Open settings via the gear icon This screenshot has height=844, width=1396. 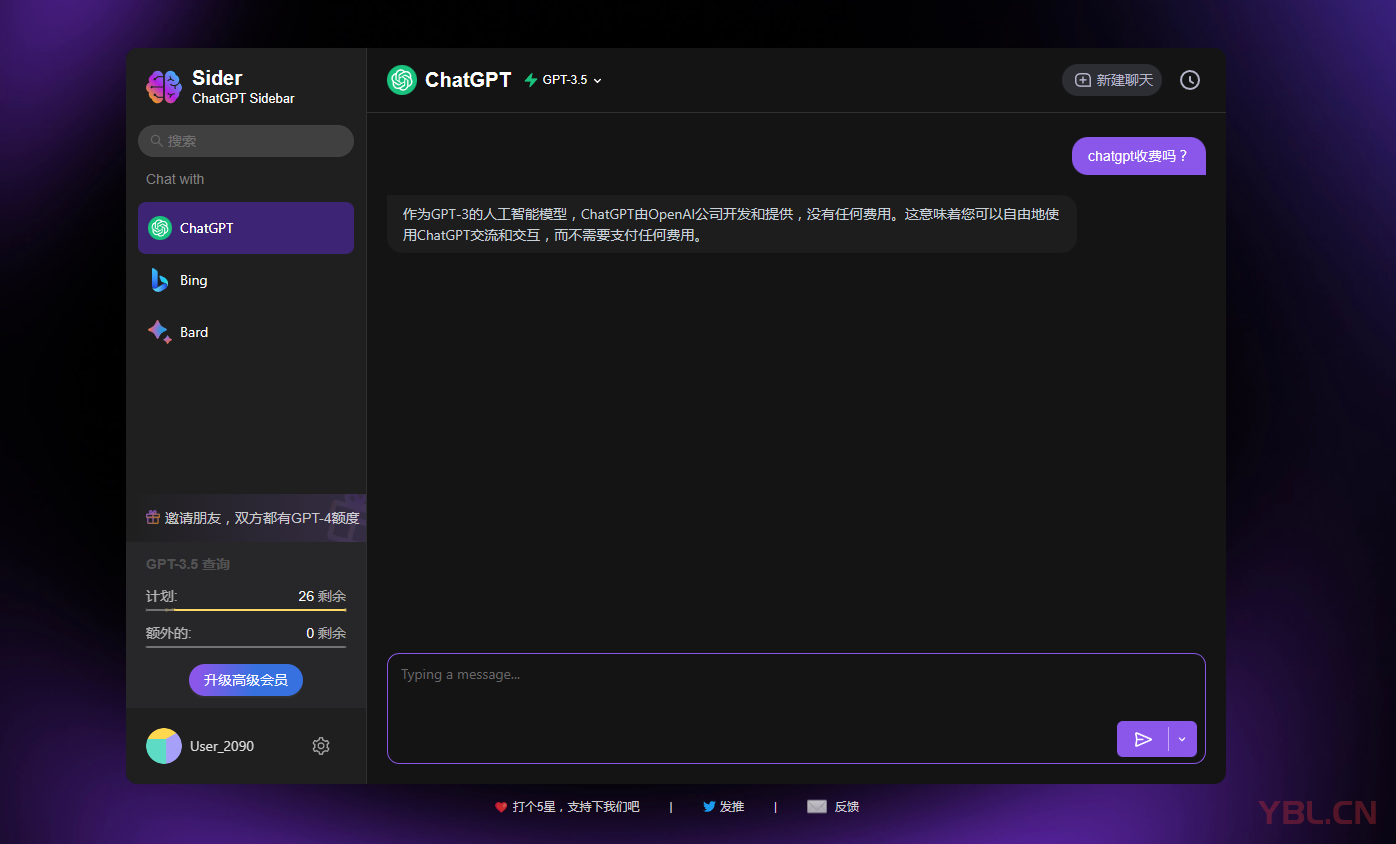pos(321,746)
